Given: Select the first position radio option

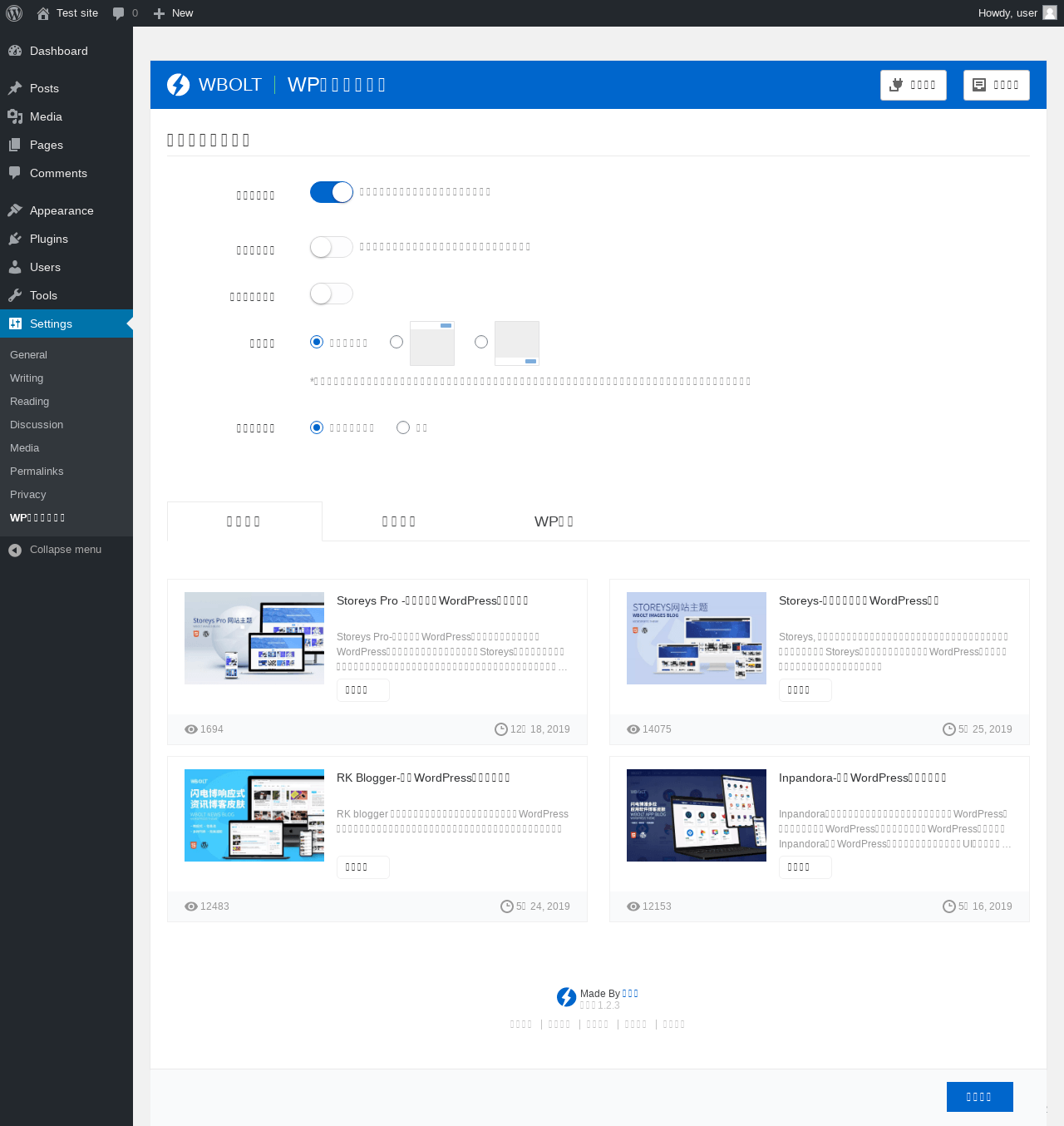Looking at the screenshot, I should pos(317,342).
